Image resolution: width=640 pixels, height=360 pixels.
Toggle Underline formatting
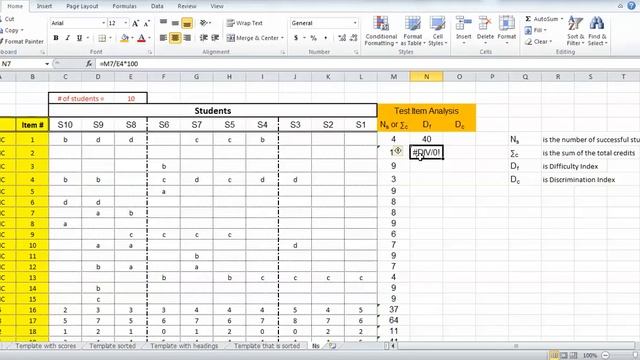pos(79,38)
